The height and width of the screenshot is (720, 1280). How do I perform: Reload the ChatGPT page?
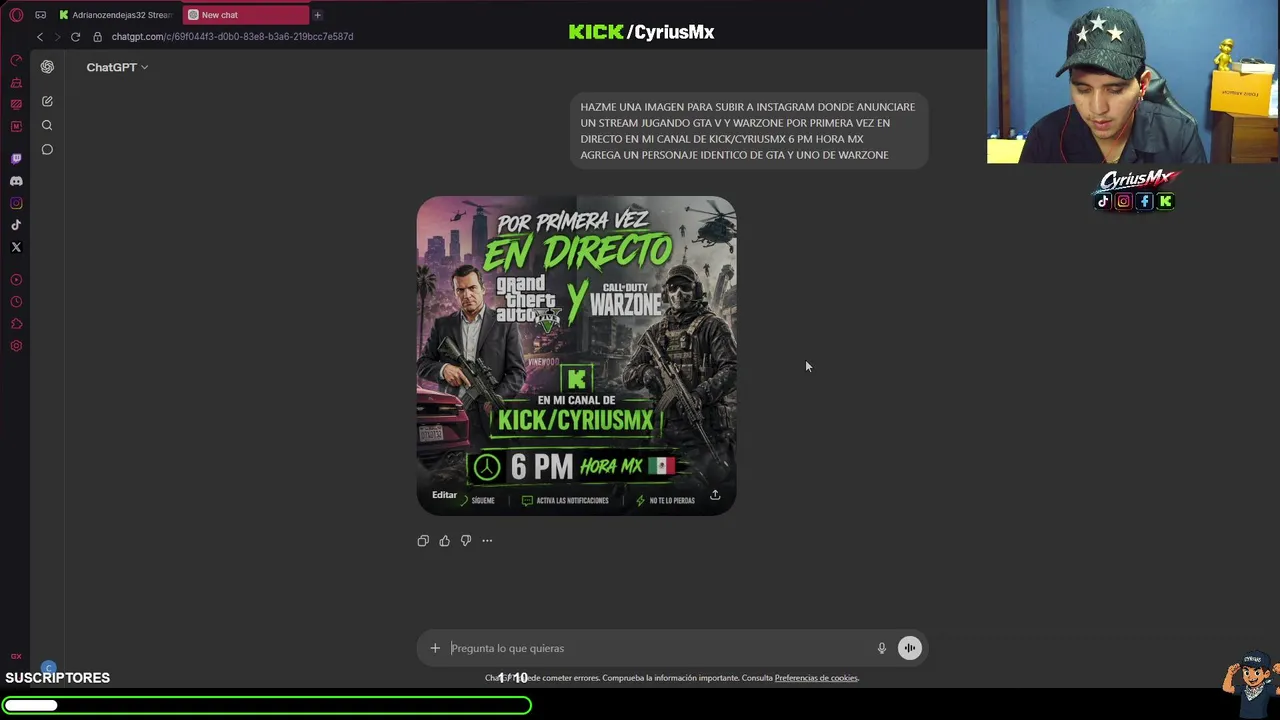pyautogui.click(x=75, y=37)
